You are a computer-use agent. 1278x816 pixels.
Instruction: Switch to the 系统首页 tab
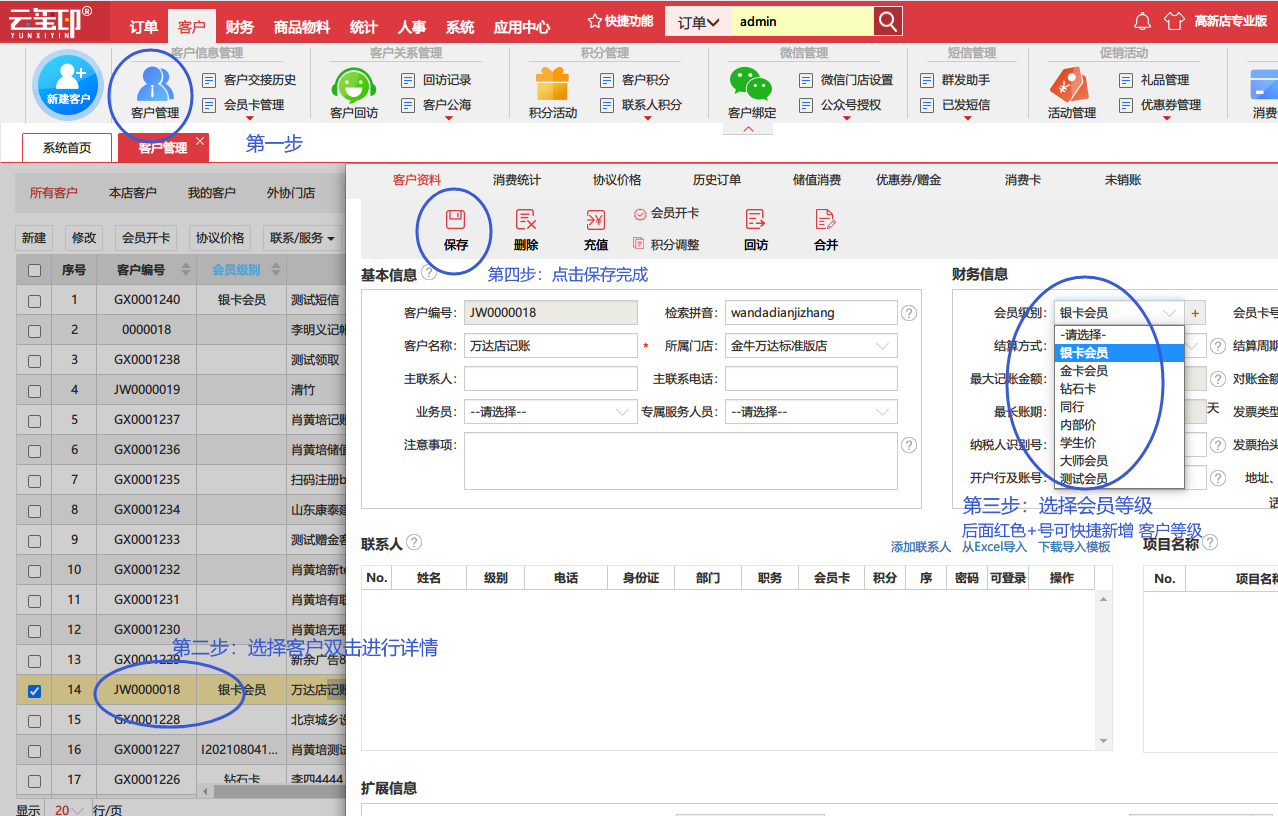pyautogui.click(x=67, y=148)
